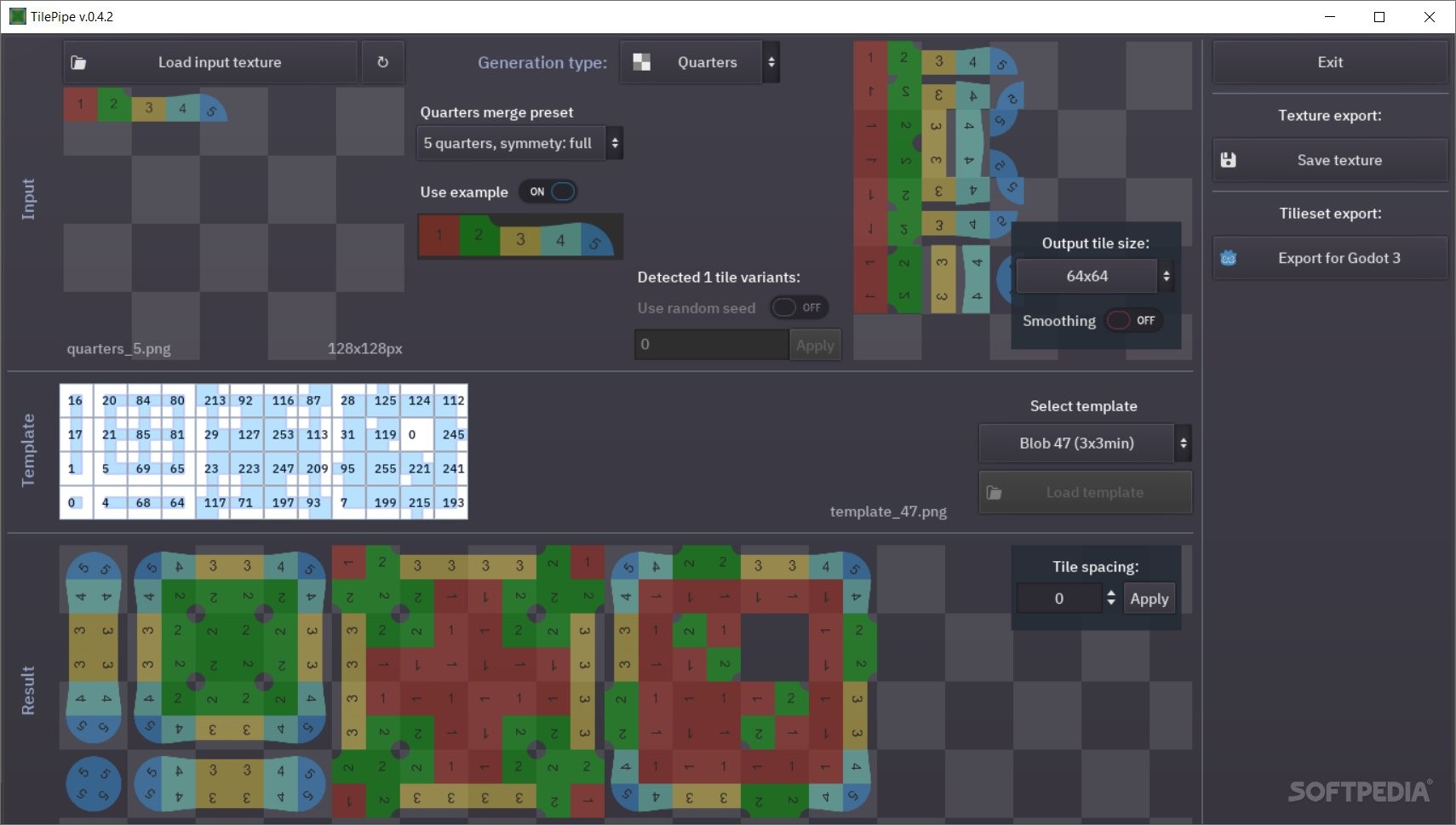Click the Load input texture button
Image resolution: width=1456 pixels, height=825 pixels.
210,62
